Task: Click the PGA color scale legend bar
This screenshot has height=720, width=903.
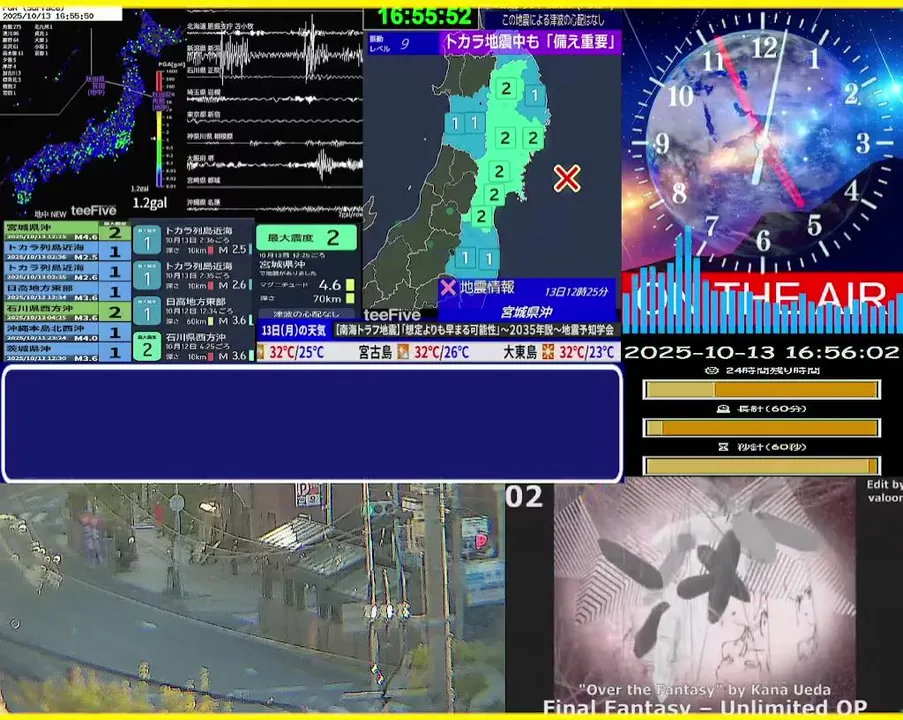Action: coord(159,130)
